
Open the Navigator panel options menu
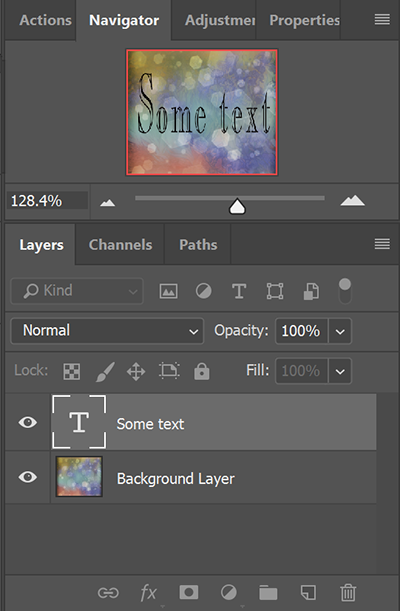click(382, 19)
